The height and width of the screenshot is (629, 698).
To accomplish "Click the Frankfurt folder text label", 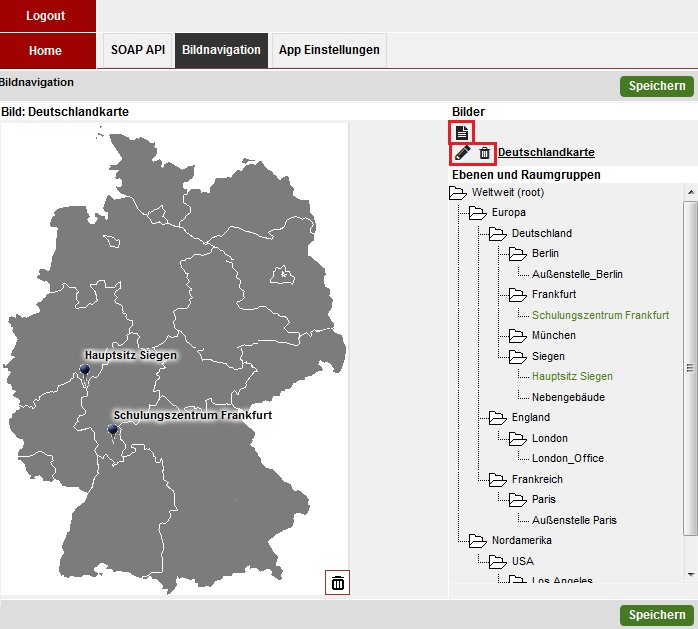I will [x=554, y=294].
